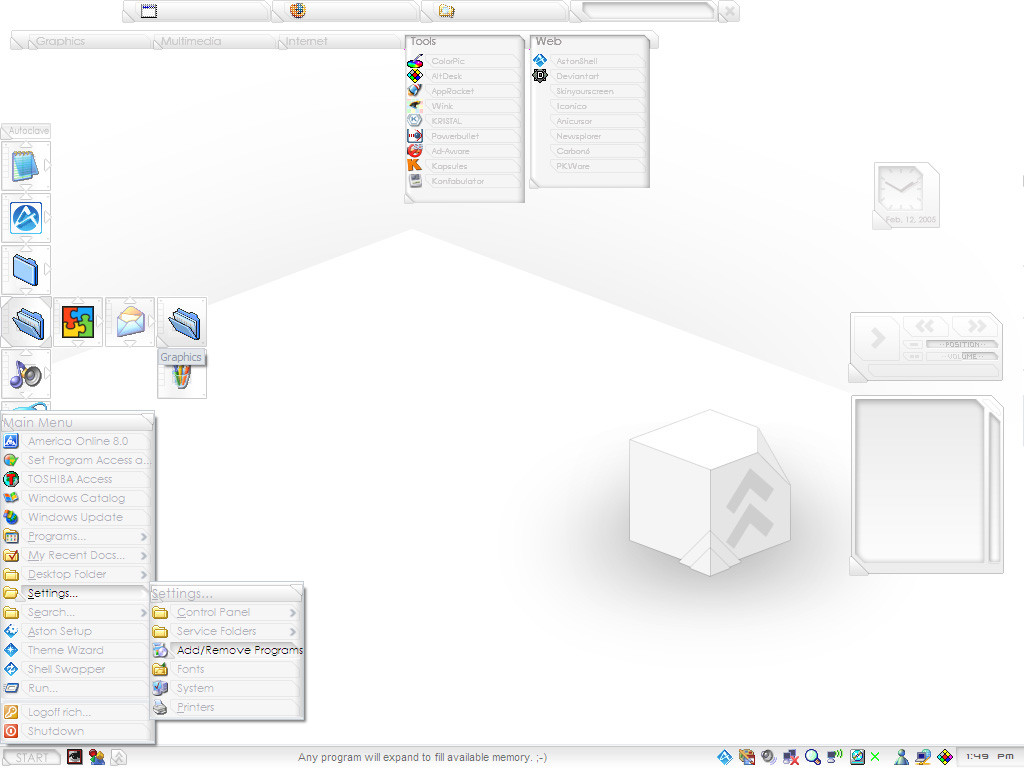The image size is (1024, 768).
Task: Launch ColorPic from the Tools panel
Action: (448, 62)
